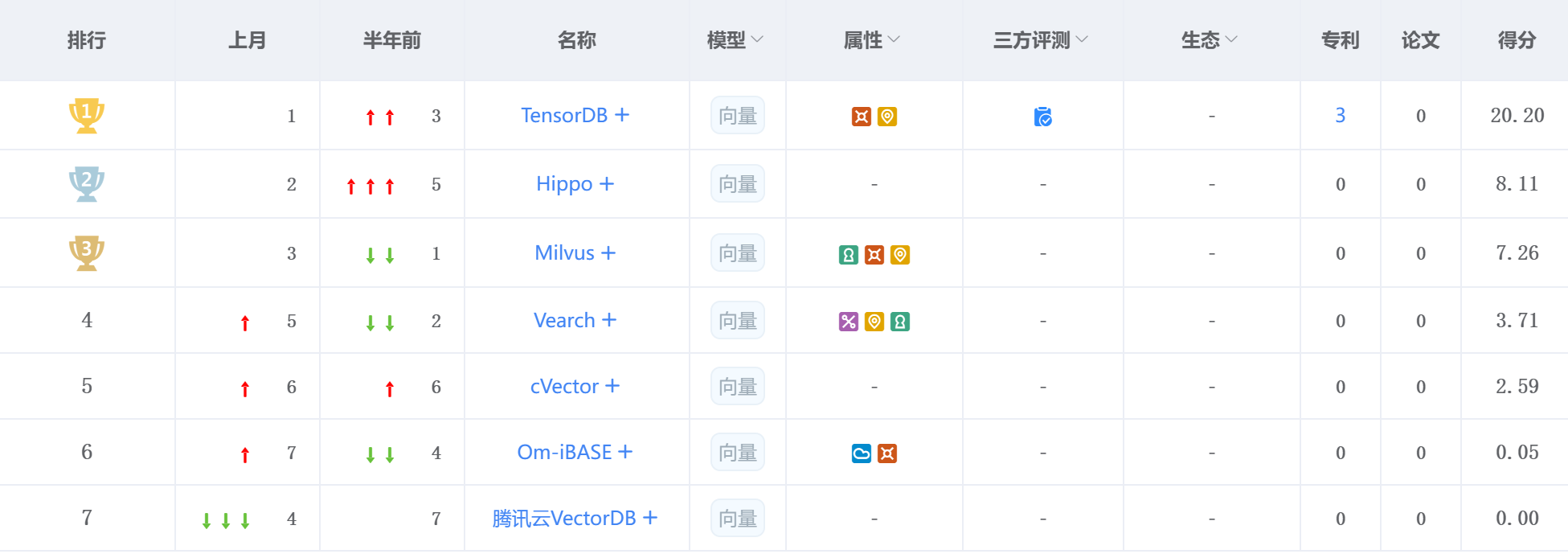Open the 属性 column filter dropdown
The width and height of the screenshot is (1568, 554).
coord(871,40)
